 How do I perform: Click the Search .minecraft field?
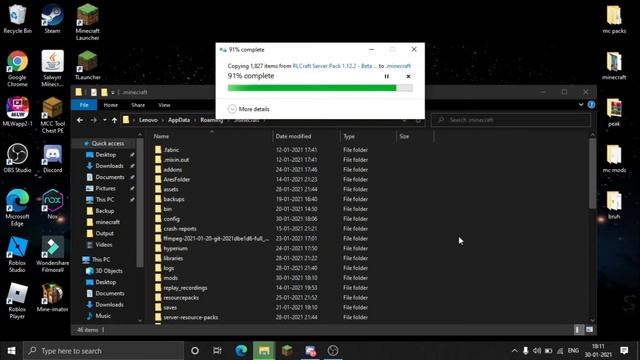pyautogui.click(x=511, y=120)
